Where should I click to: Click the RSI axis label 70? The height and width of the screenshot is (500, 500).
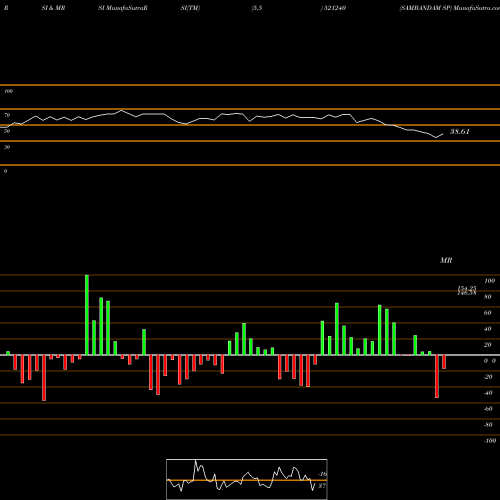tap(7, 115)
